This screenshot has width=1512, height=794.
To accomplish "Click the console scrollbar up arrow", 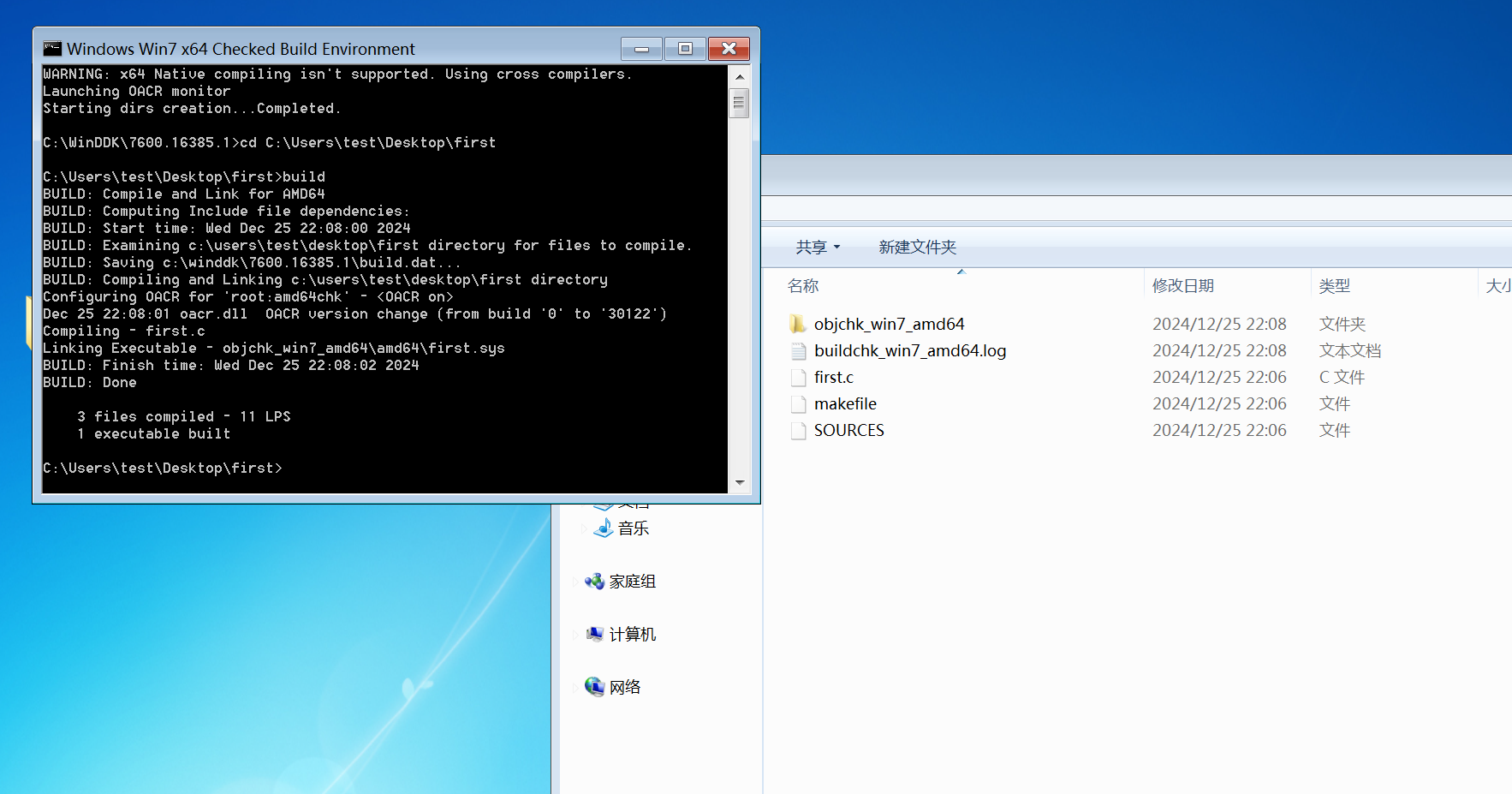I will pos(739,76).
